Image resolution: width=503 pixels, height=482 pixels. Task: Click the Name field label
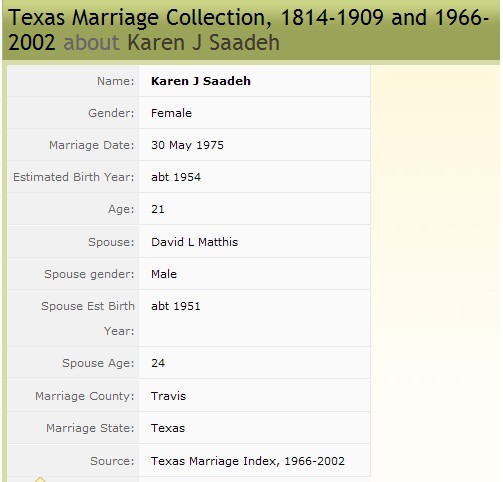115,81
